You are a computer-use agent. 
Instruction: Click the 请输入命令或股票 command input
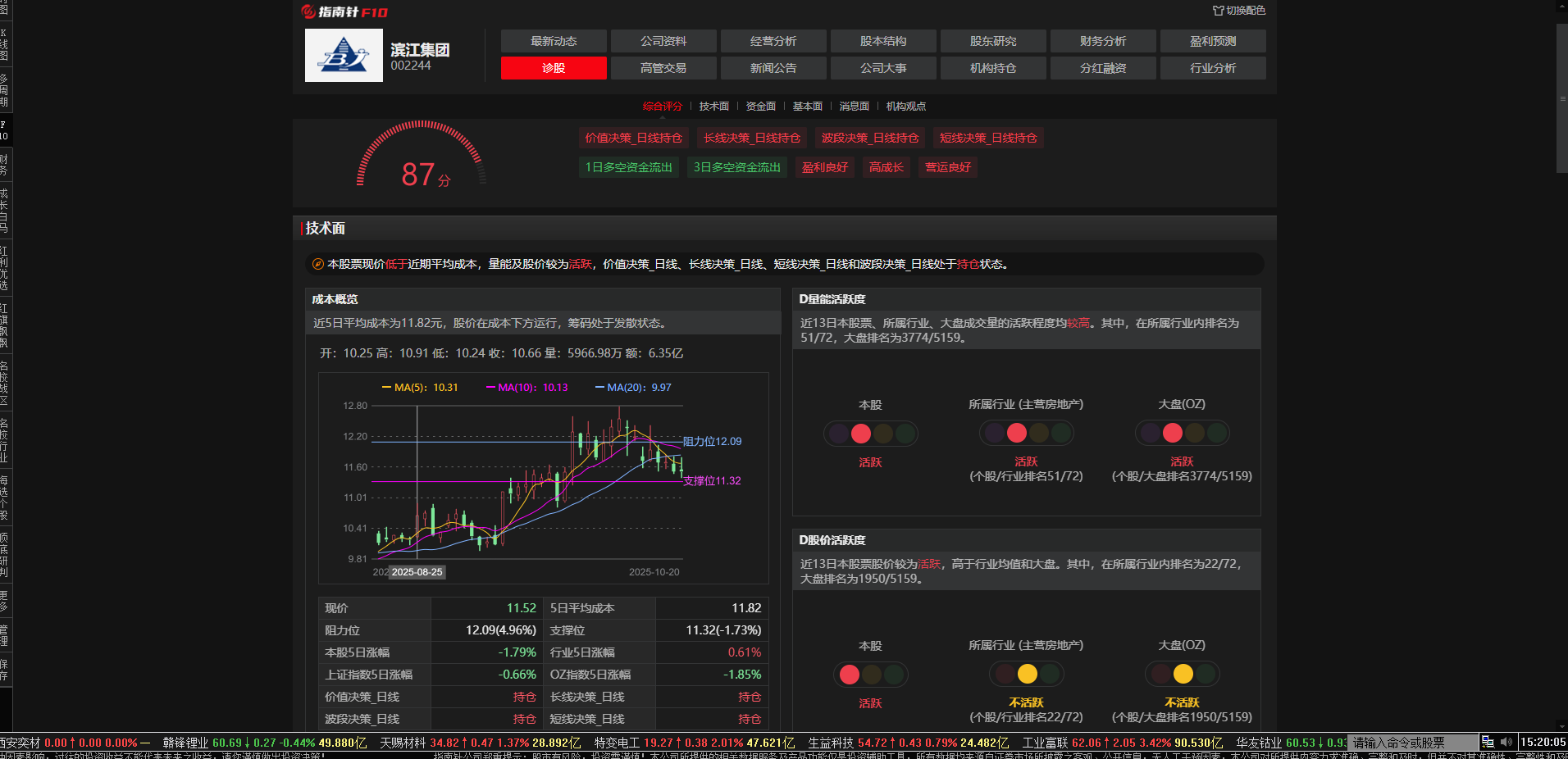pyautogui.click(x=1412, y=743)
